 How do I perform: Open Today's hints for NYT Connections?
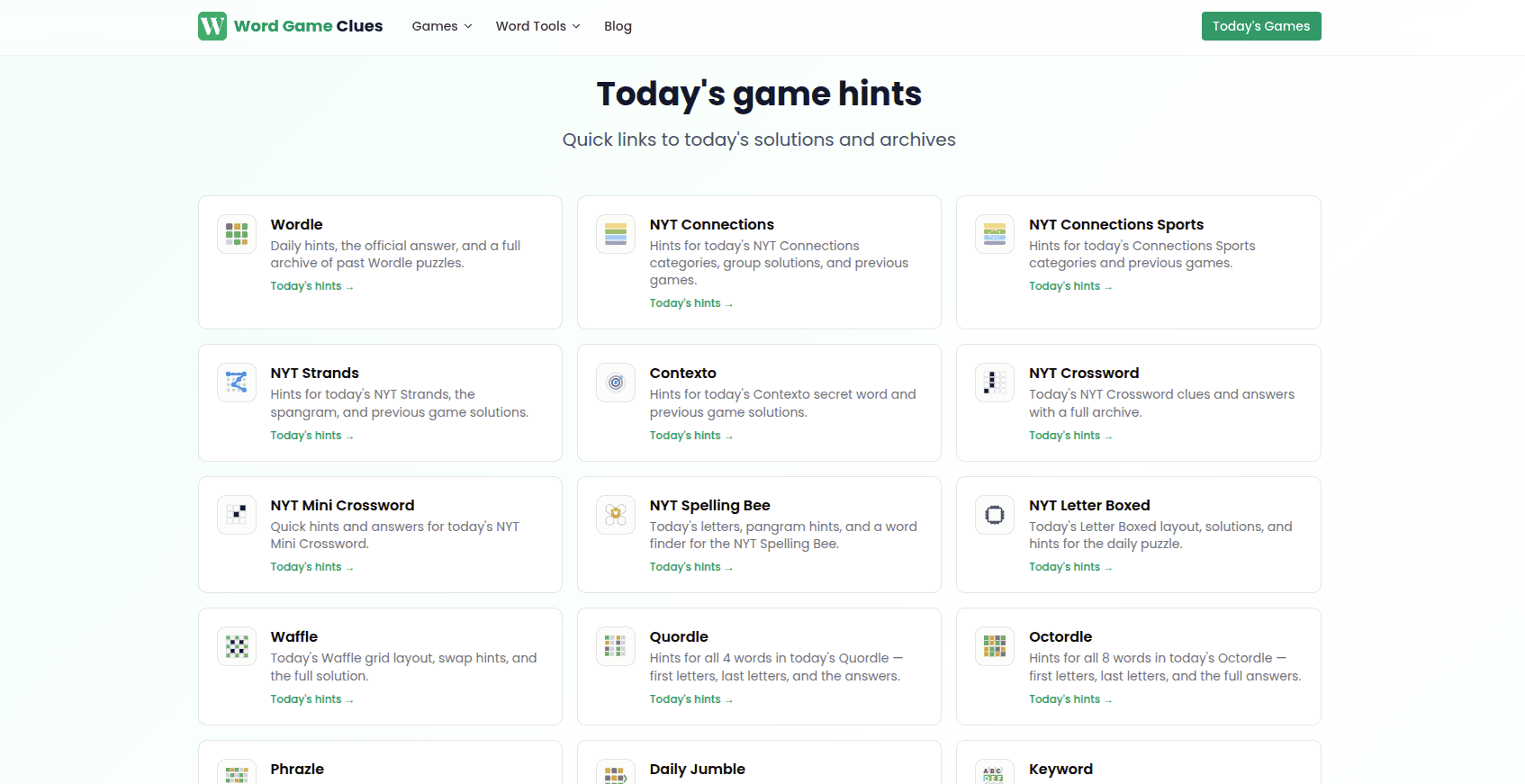pos(690,303)
